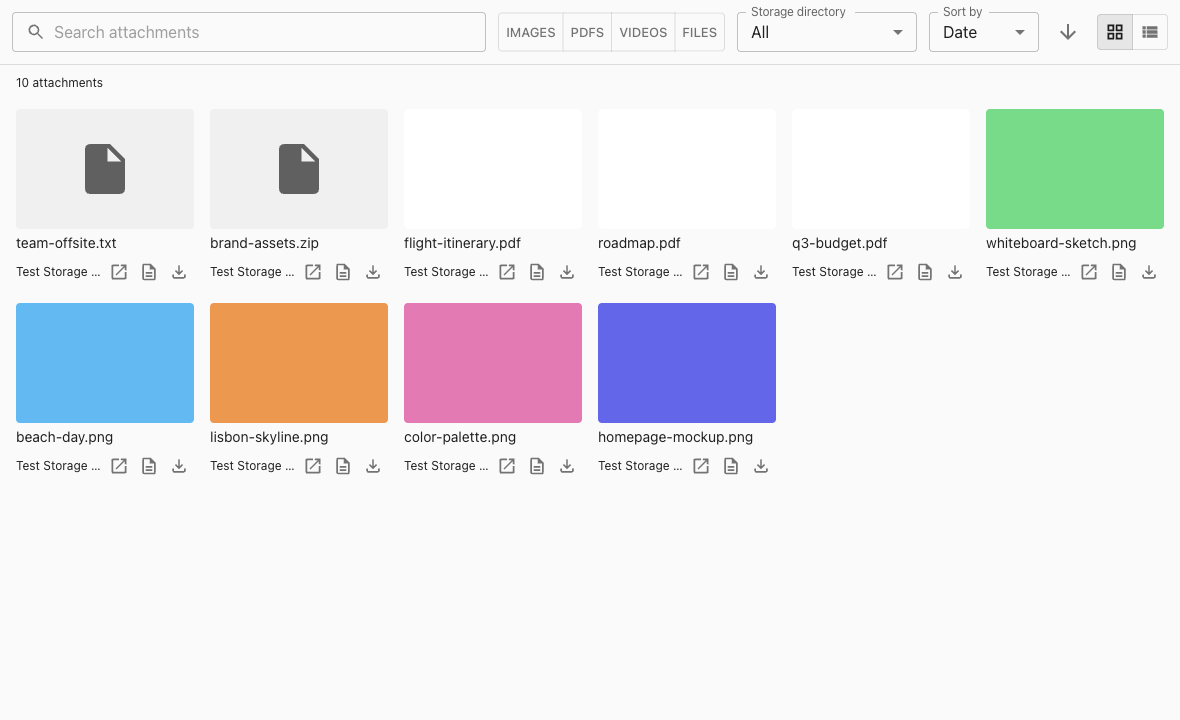The image size is (1180, 720).
Task: Toggle the FILES filter
Action: [700, 32]
